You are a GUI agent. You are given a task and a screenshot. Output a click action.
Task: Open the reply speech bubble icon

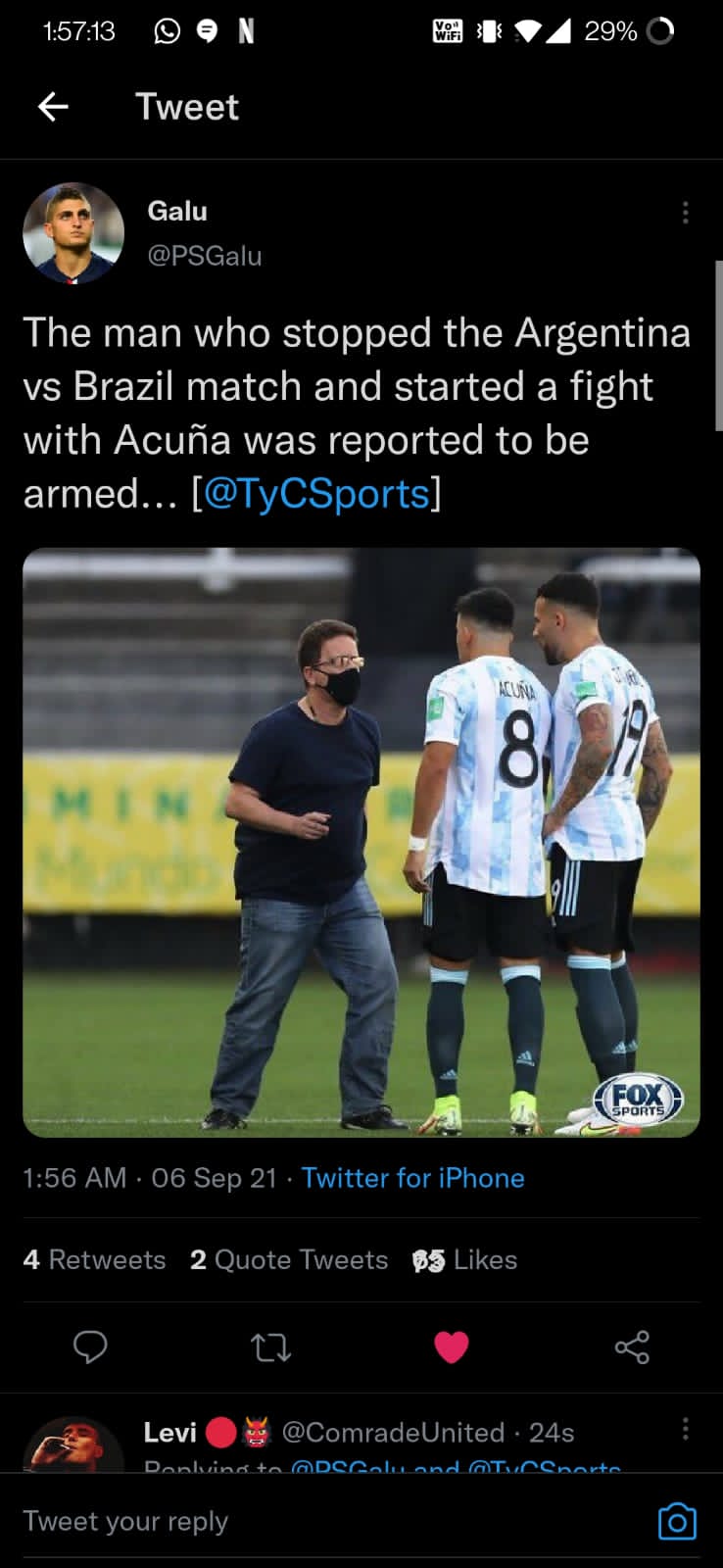coord(90,1347)
